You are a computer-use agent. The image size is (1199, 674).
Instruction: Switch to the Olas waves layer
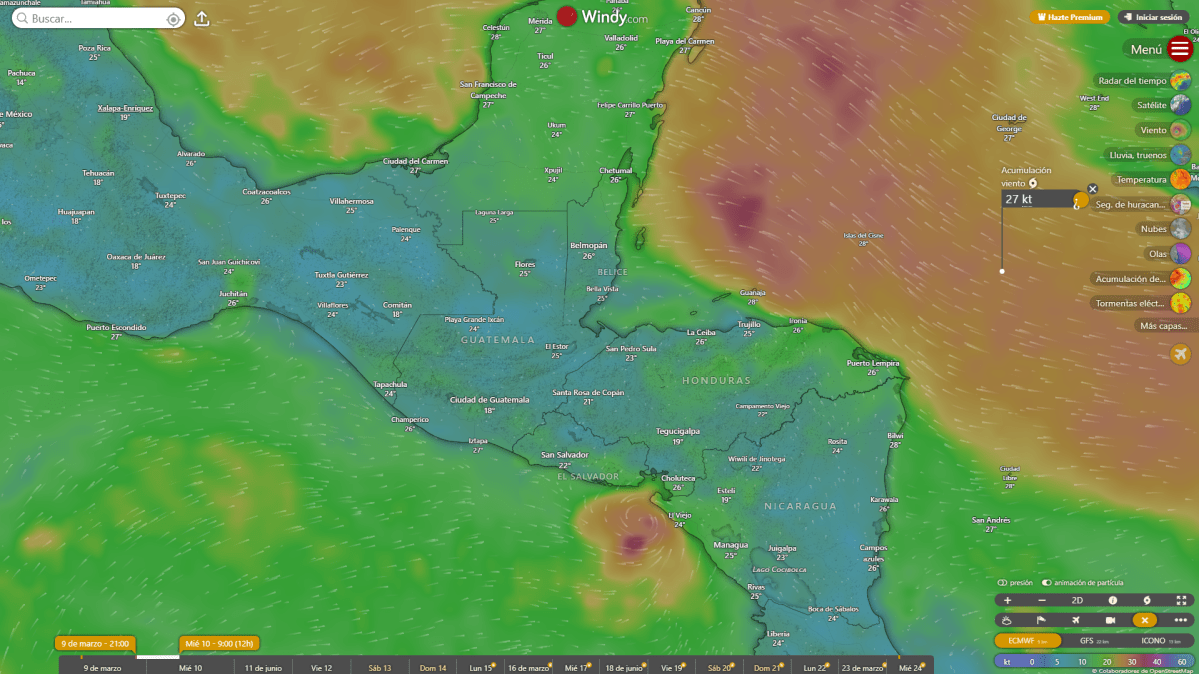(x=1168, y=253)
